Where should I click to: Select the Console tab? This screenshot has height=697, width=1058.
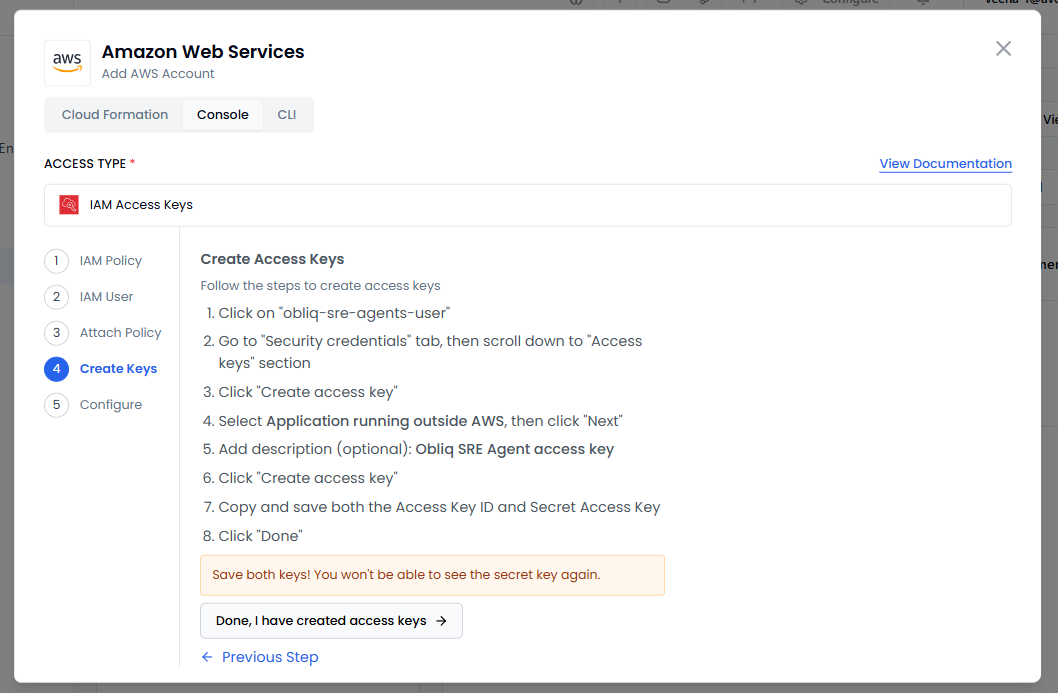click(222, 115)
